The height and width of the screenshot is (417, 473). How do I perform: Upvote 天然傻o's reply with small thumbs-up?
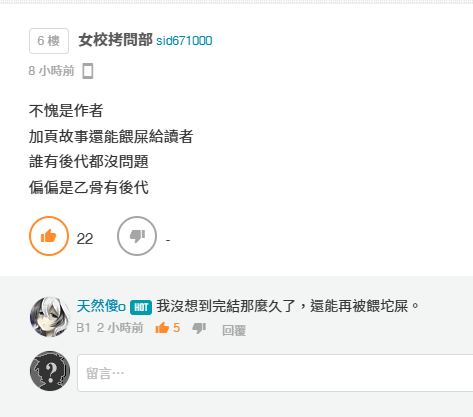coord(162,328)
